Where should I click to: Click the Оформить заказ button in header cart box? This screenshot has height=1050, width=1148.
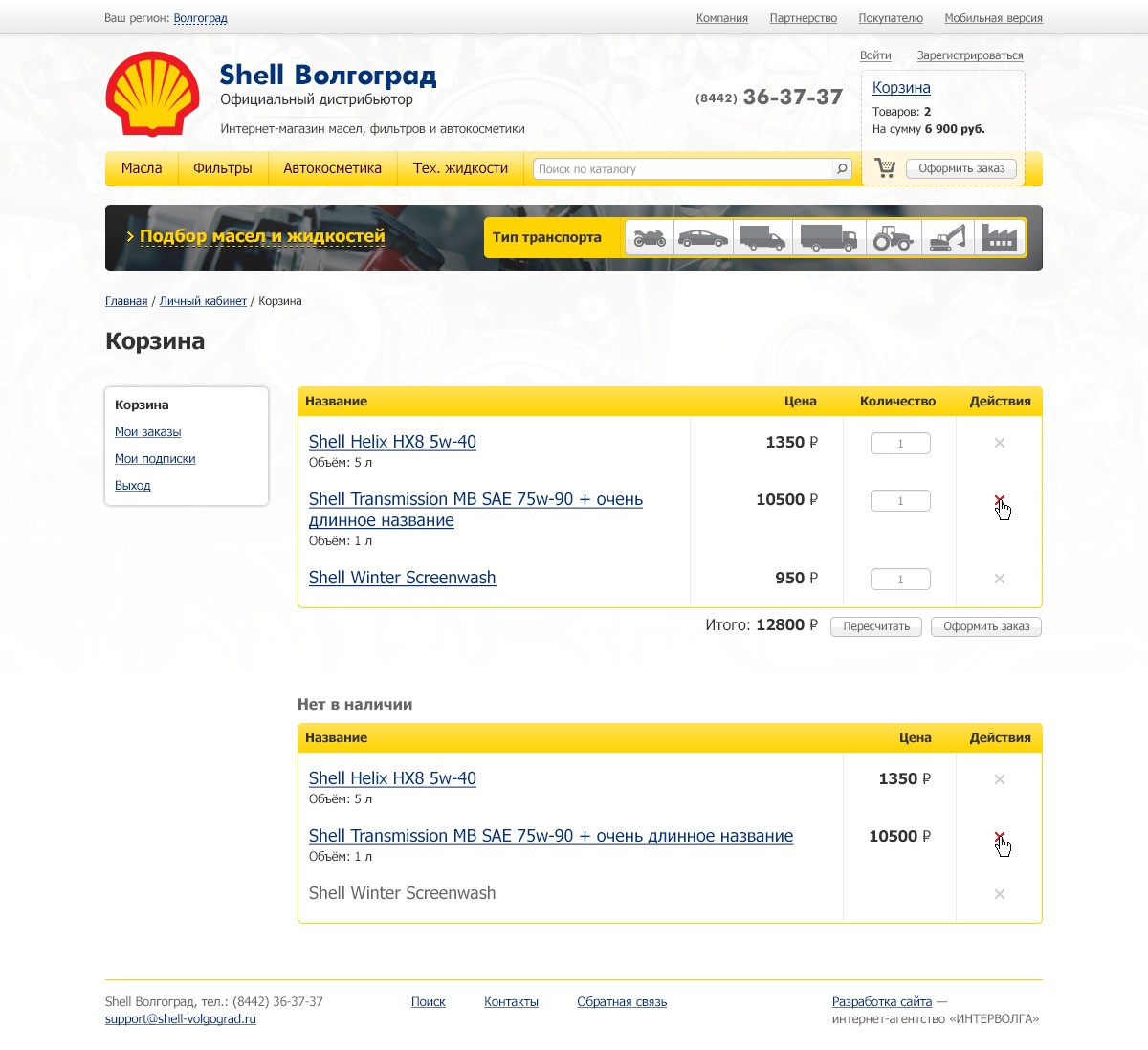click(x=961, y=168)
